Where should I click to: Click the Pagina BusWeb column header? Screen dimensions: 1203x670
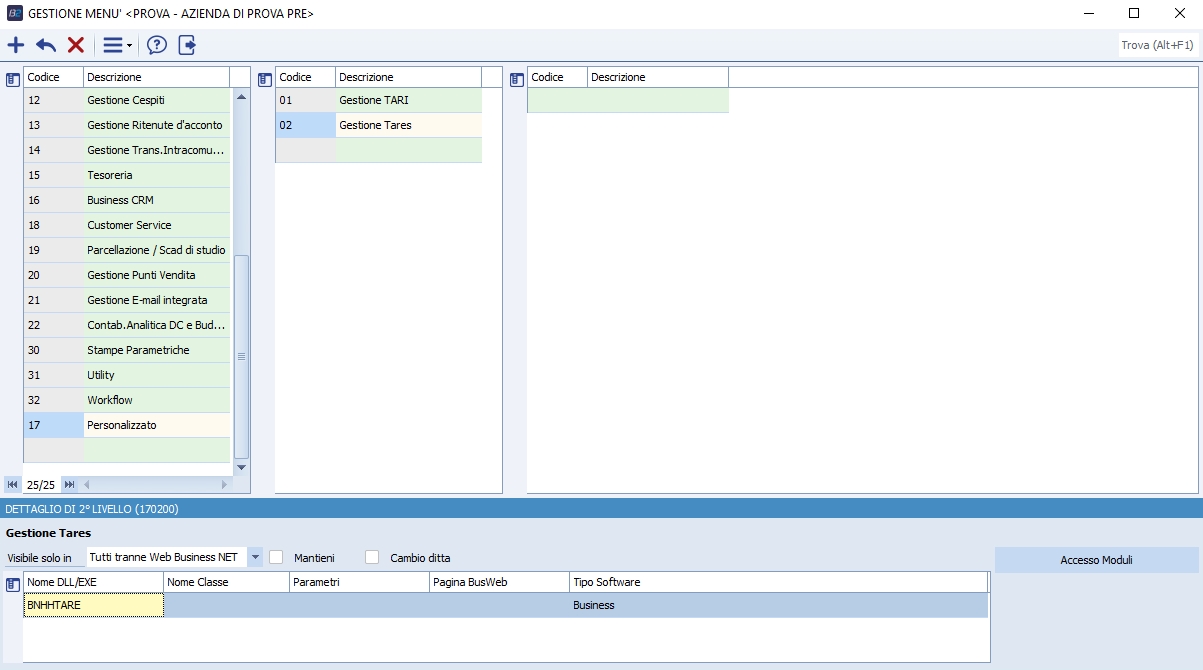point(500,582)
